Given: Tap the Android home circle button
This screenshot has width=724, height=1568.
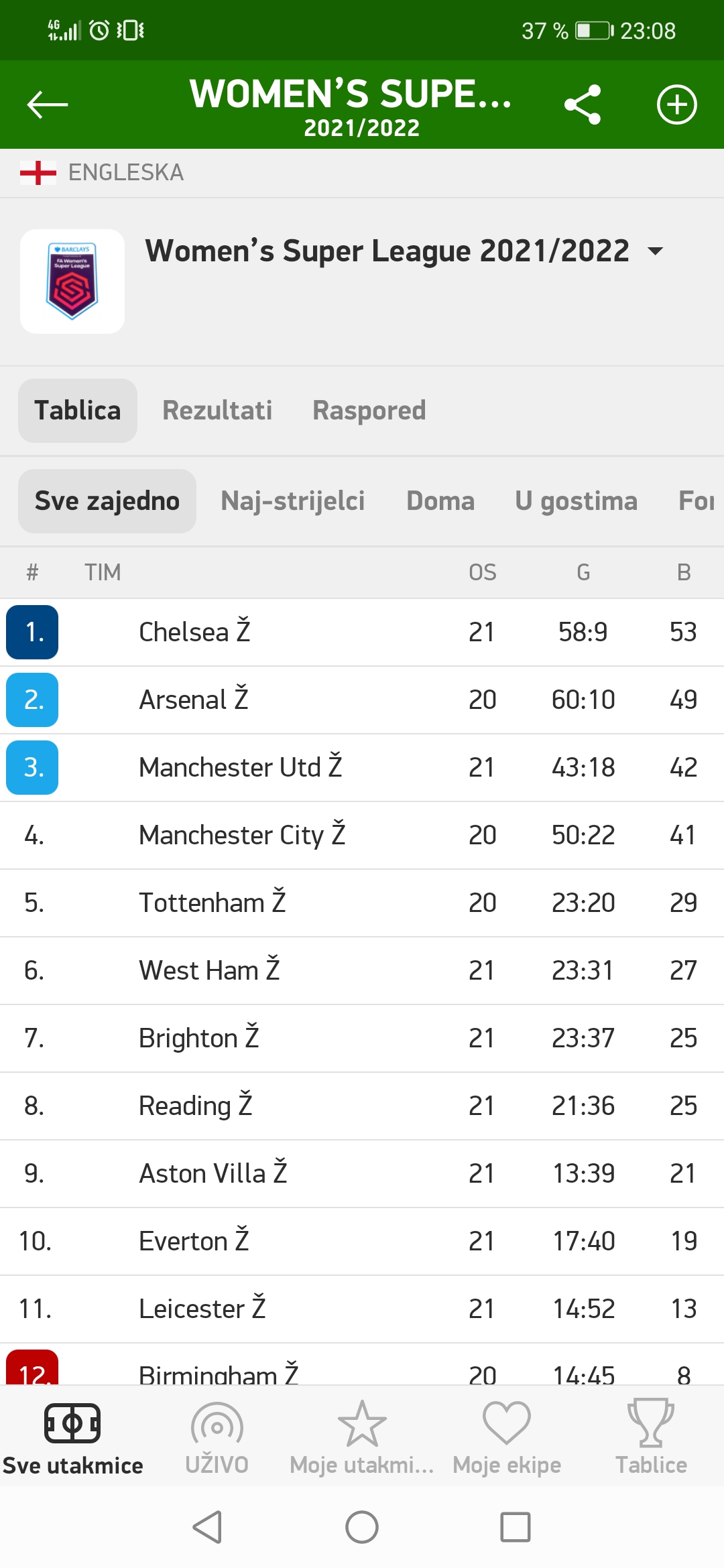Looking at the screenshot, I should coord(362,1527).
